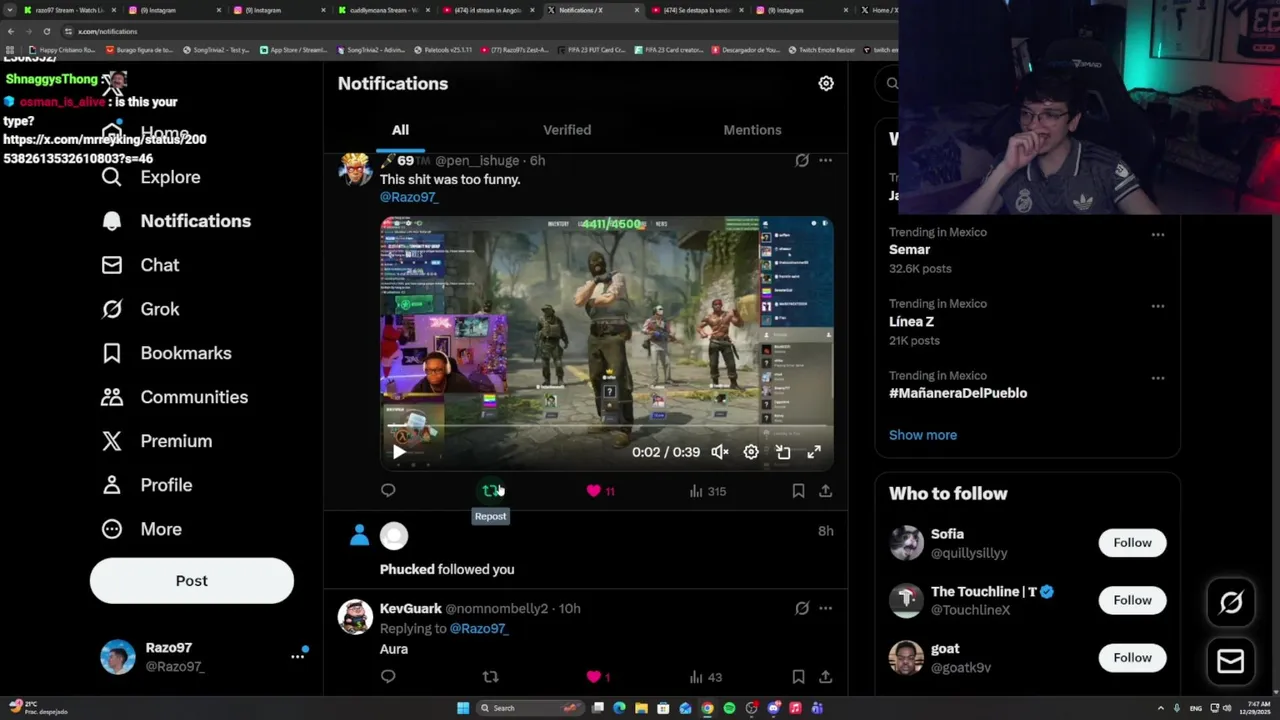This screenshot has height=720, width=1280.
Task: Bookmark KevGuark's Aura post
Action: [798, 677]
